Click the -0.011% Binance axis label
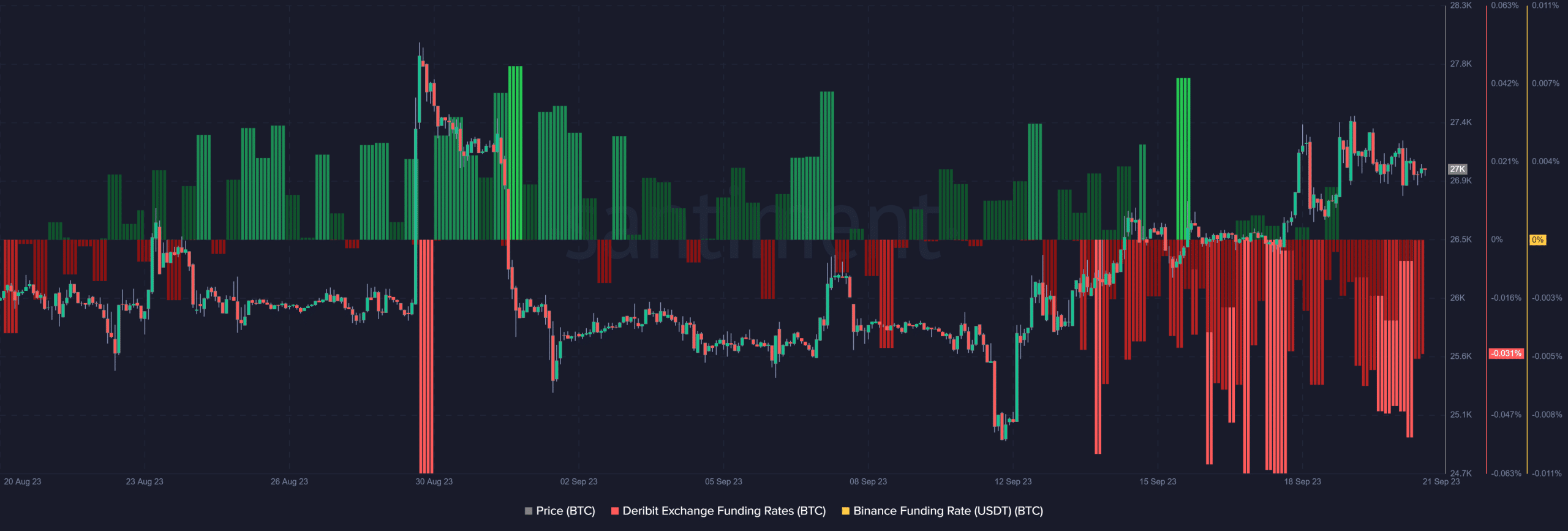The width and height of the screenshot is (1568, 531). [1547, 473]
